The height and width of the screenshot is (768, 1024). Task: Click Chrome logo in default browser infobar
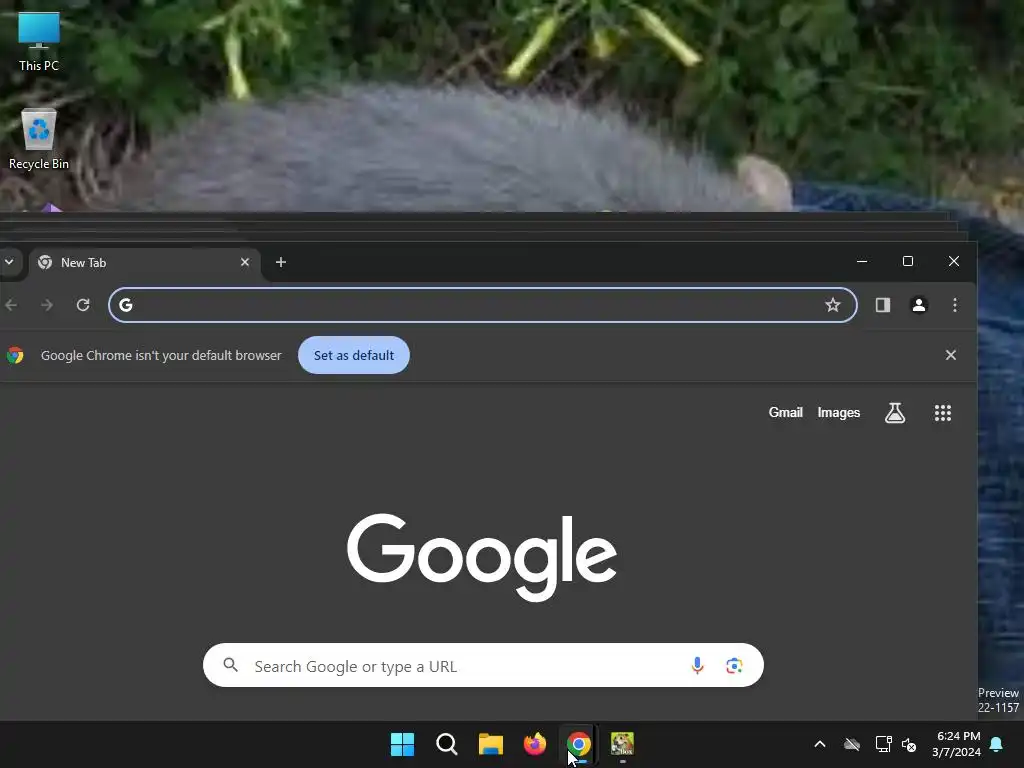[x=15, y=355]
